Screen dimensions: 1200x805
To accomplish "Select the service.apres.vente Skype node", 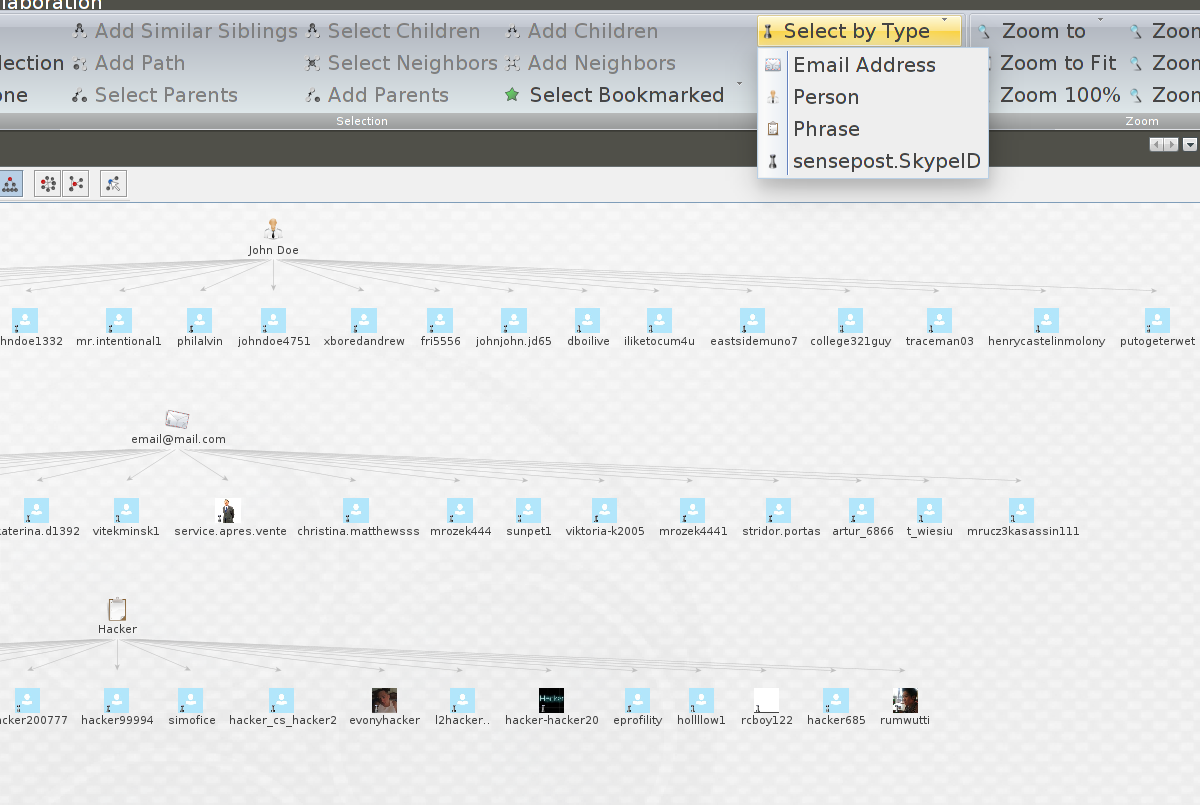I will coord(228,510).
